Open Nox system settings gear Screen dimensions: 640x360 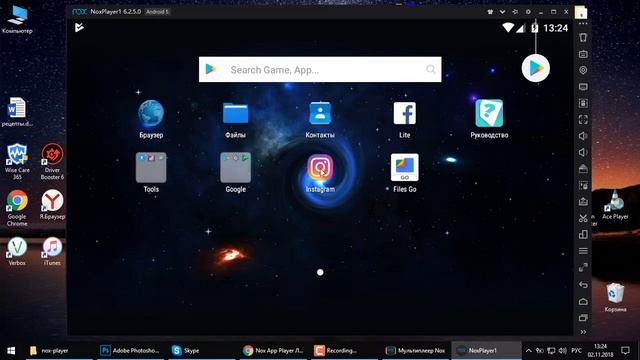click(x=528, y=12)
